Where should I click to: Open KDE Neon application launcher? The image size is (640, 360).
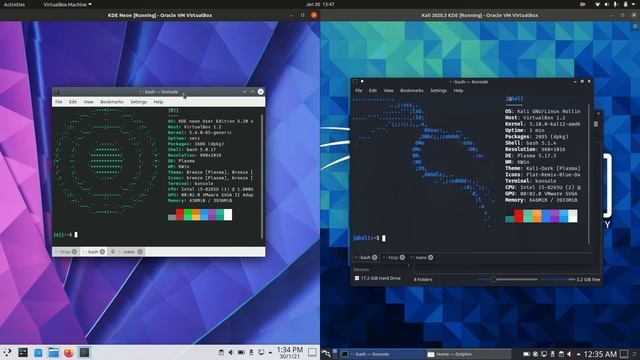point(7,352)
